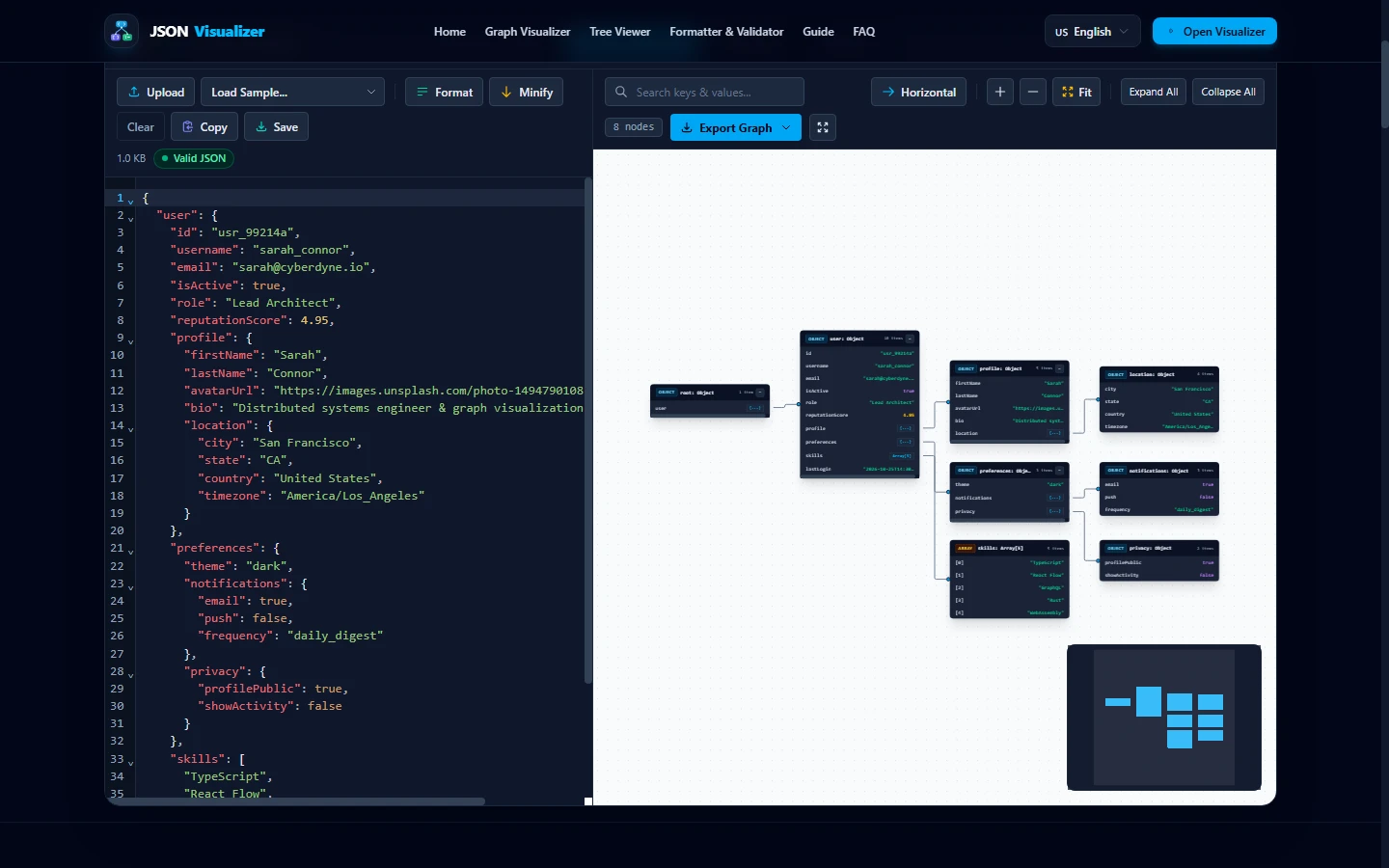
Task: Collapse all graph nodes
Action: click(1229, 93)
